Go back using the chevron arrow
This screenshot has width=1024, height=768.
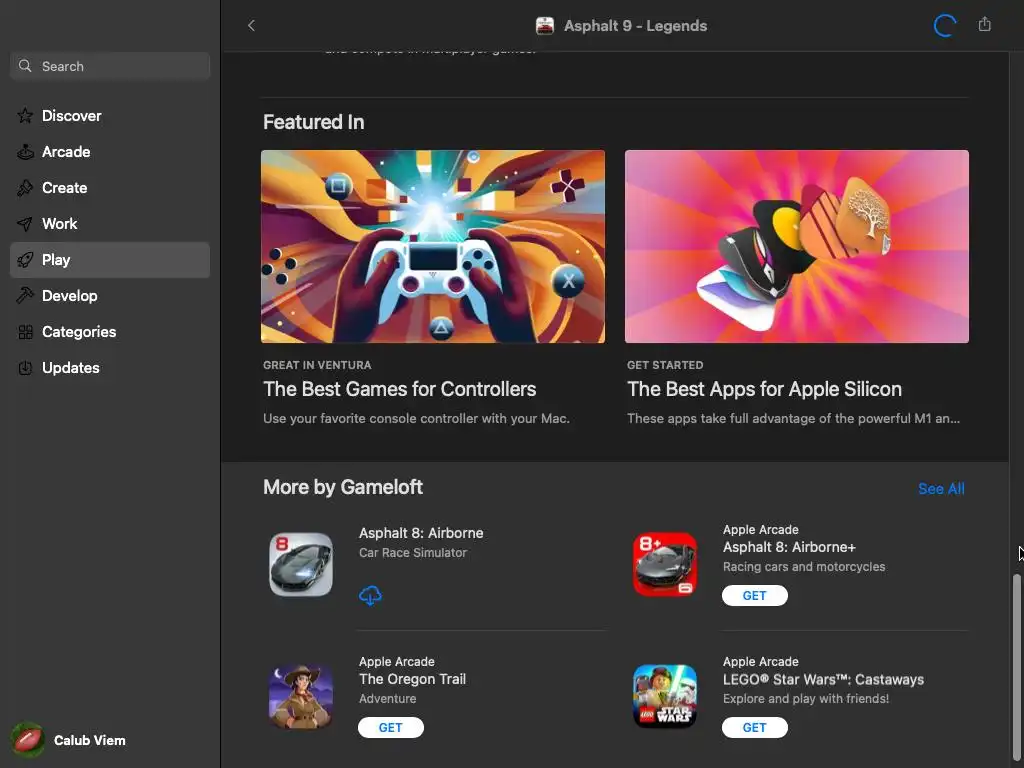[251, 25]
